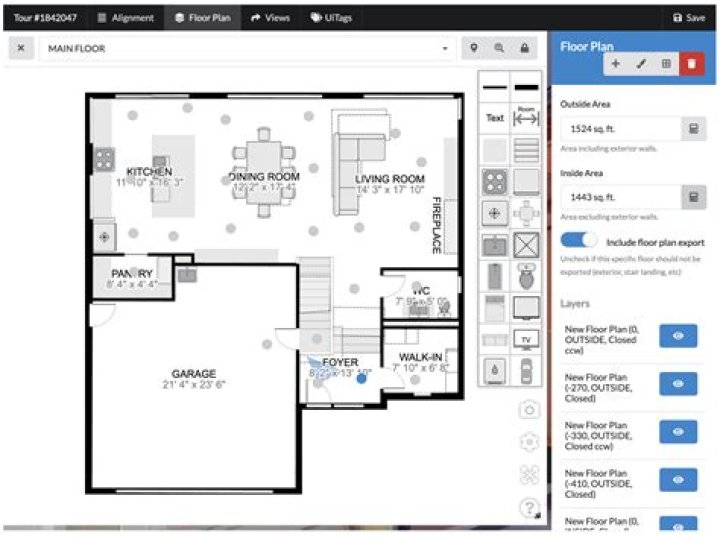The image size is (720, 539).
Task: Add the screen item labeled TV
Action: pos(526,340)
